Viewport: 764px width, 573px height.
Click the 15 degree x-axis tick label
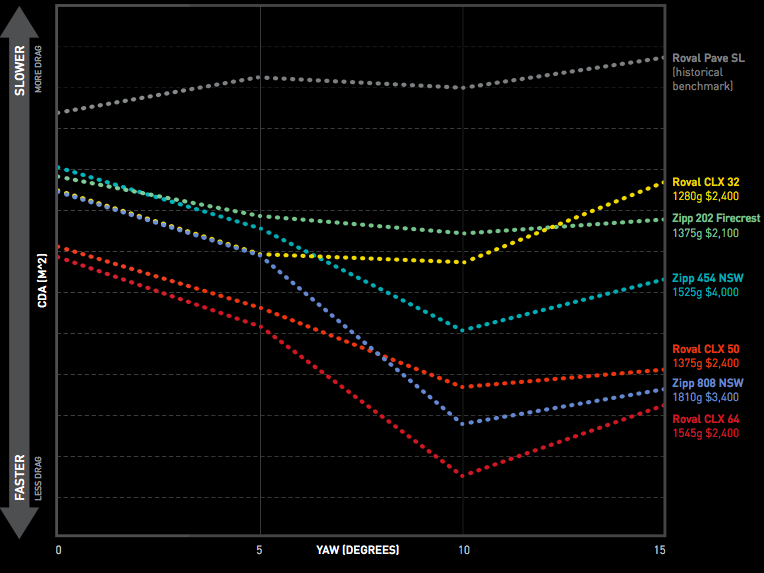660,550
